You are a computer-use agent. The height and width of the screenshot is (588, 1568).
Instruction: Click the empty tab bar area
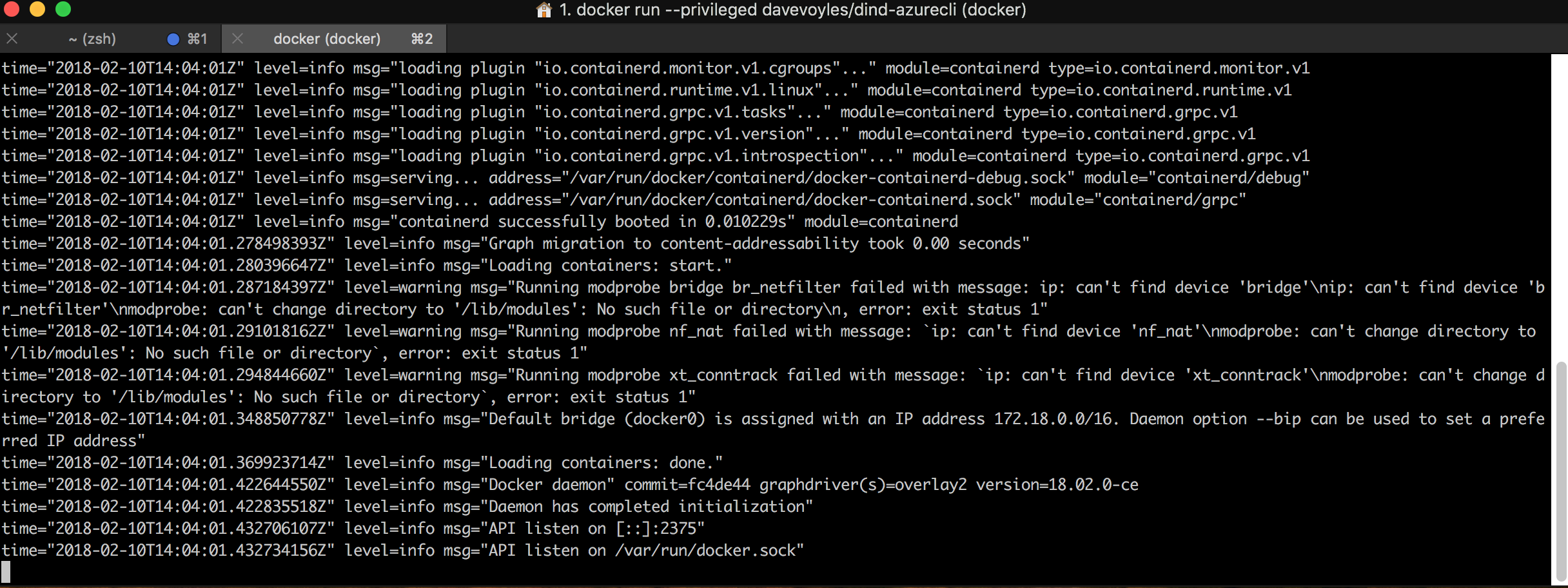point(1006,39)
